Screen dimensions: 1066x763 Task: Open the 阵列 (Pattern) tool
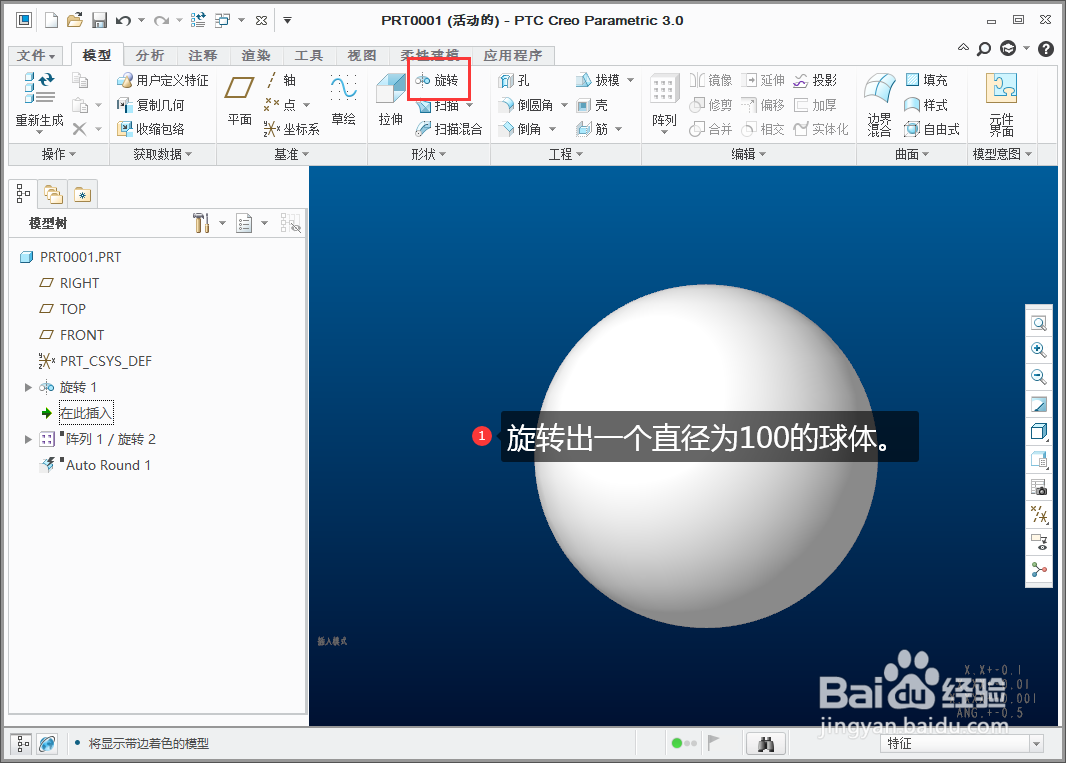pyautogui.click(x=664, y=101)
